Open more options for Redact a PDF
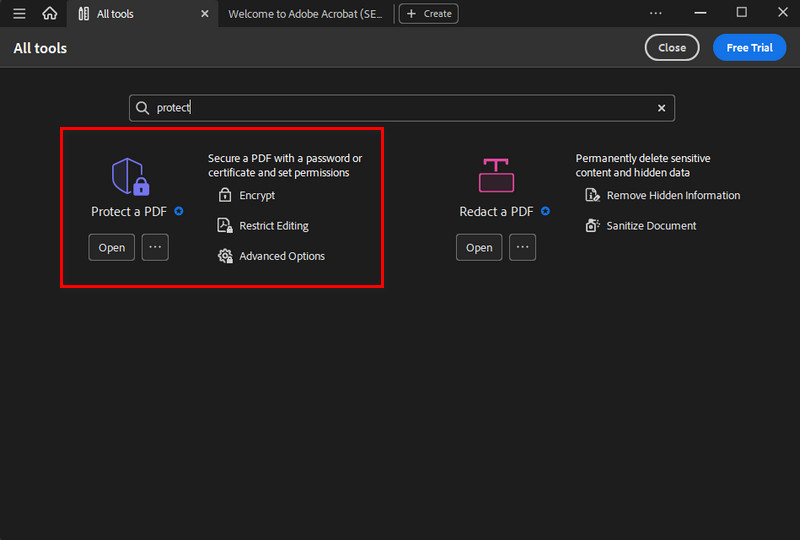Image resolution: width=800 pixels, height=540 pixels. pyautogui.click(x=523, y=247)
